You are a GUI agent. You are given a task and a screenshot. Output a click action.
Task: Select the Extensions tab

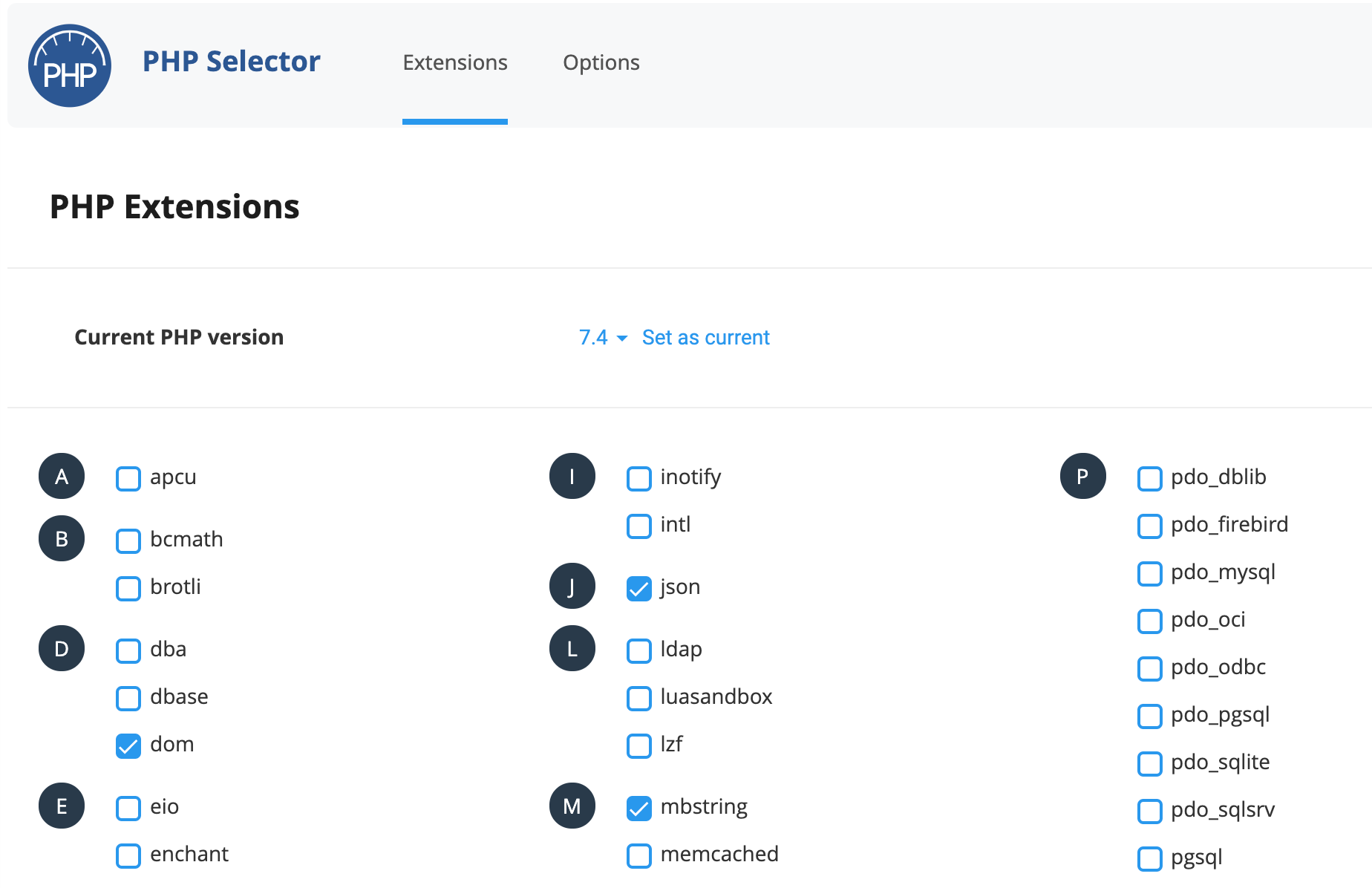pos(454,62)
